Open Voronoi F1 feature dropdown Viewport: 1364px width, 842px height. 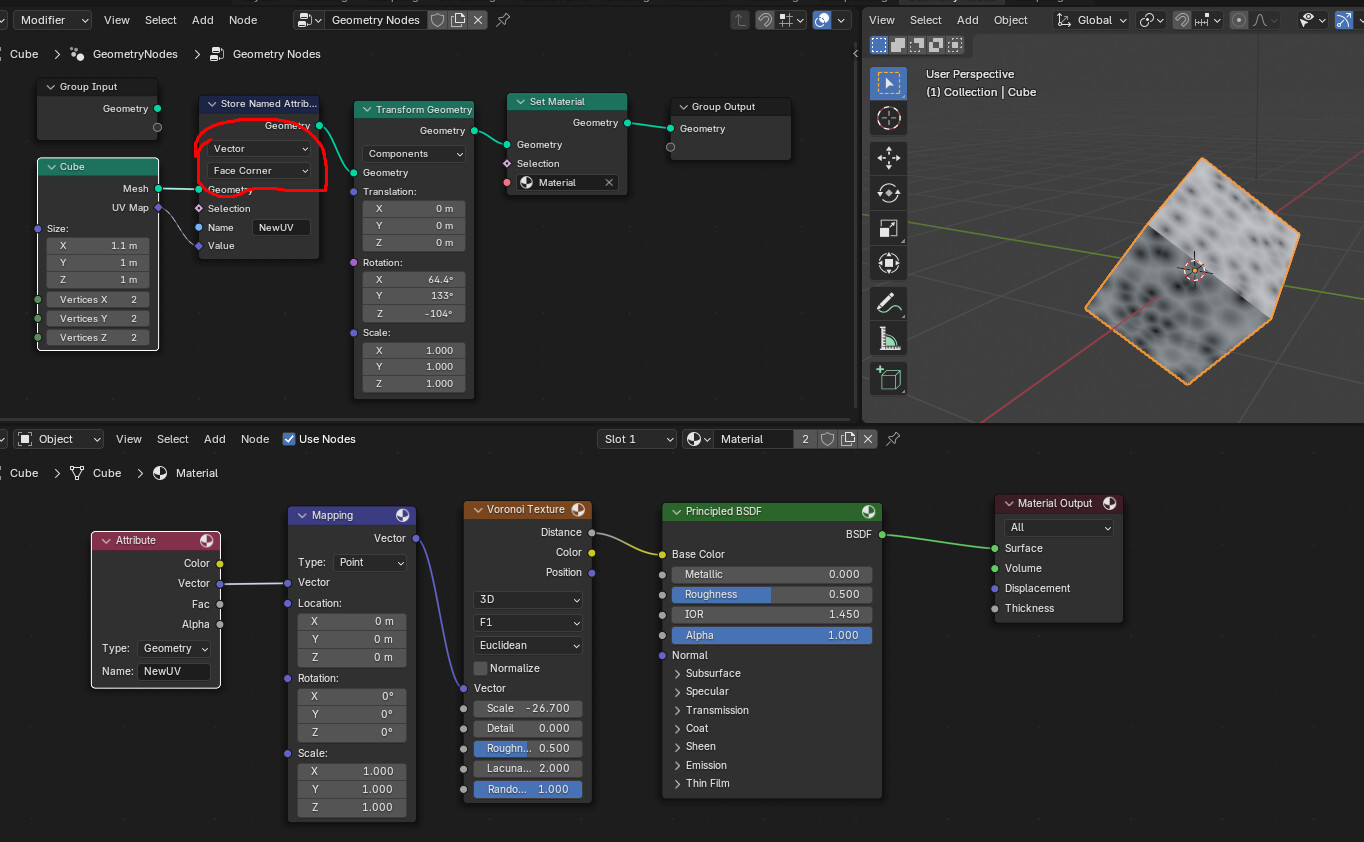coord(528,623)
